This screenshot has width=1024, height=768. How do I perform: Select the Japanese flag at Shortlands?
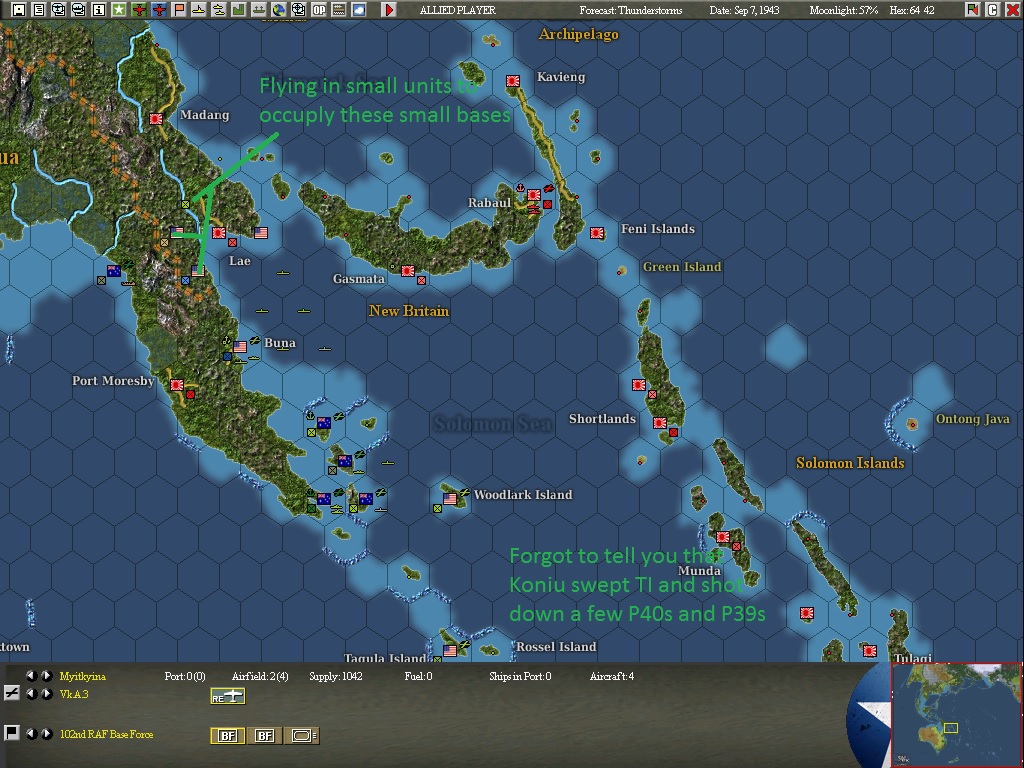[x=660, y=423]
